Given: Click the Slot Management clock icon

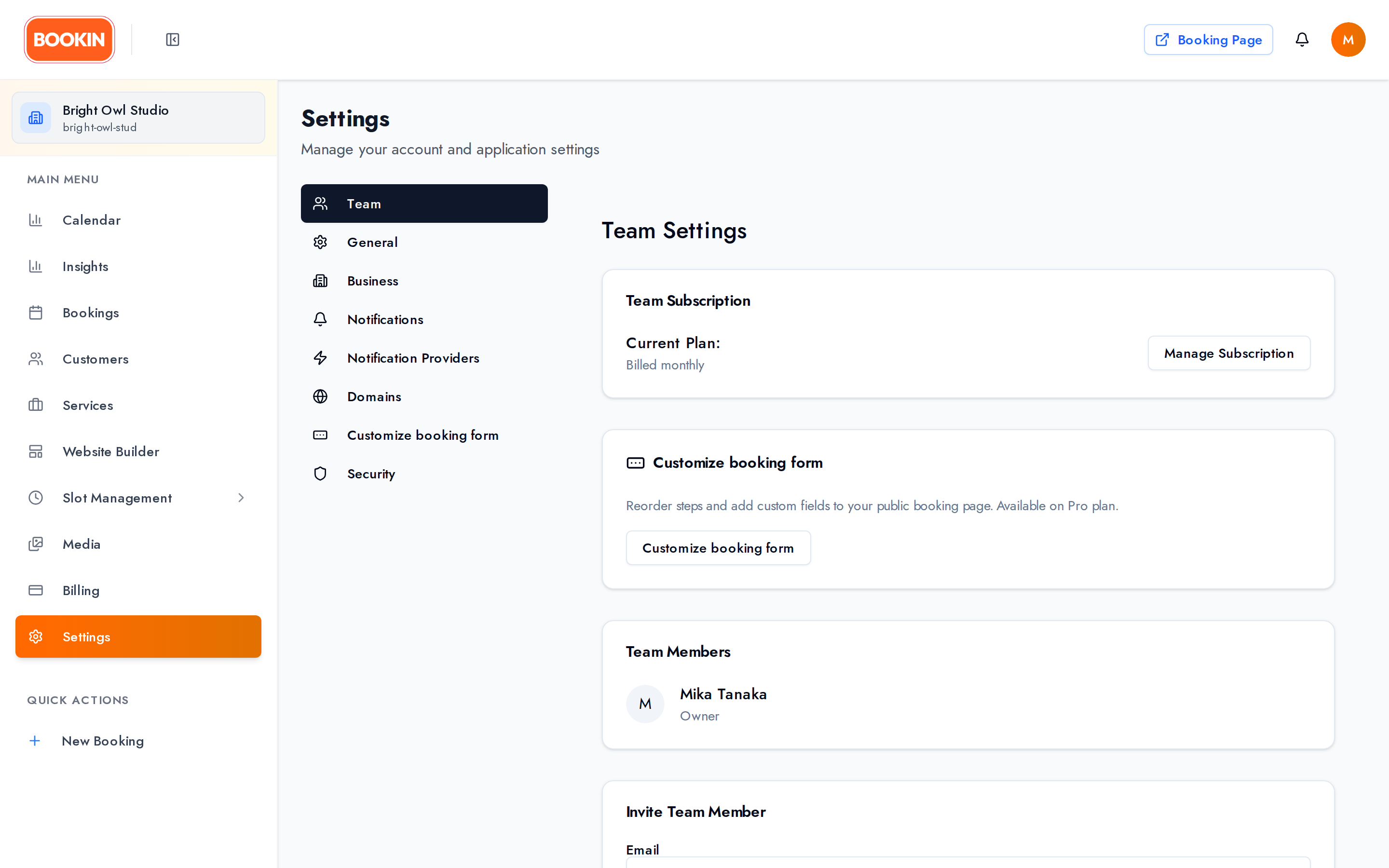Looking at the screenshot, I should (36, 498).
